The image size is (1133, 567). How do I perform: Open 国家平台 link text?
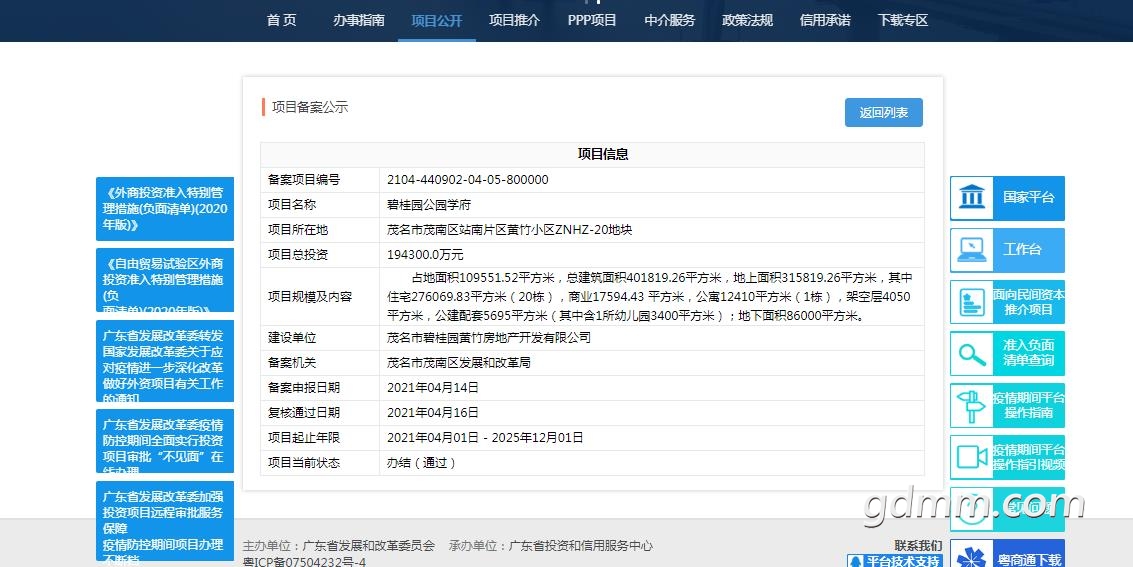[1028, 197]
